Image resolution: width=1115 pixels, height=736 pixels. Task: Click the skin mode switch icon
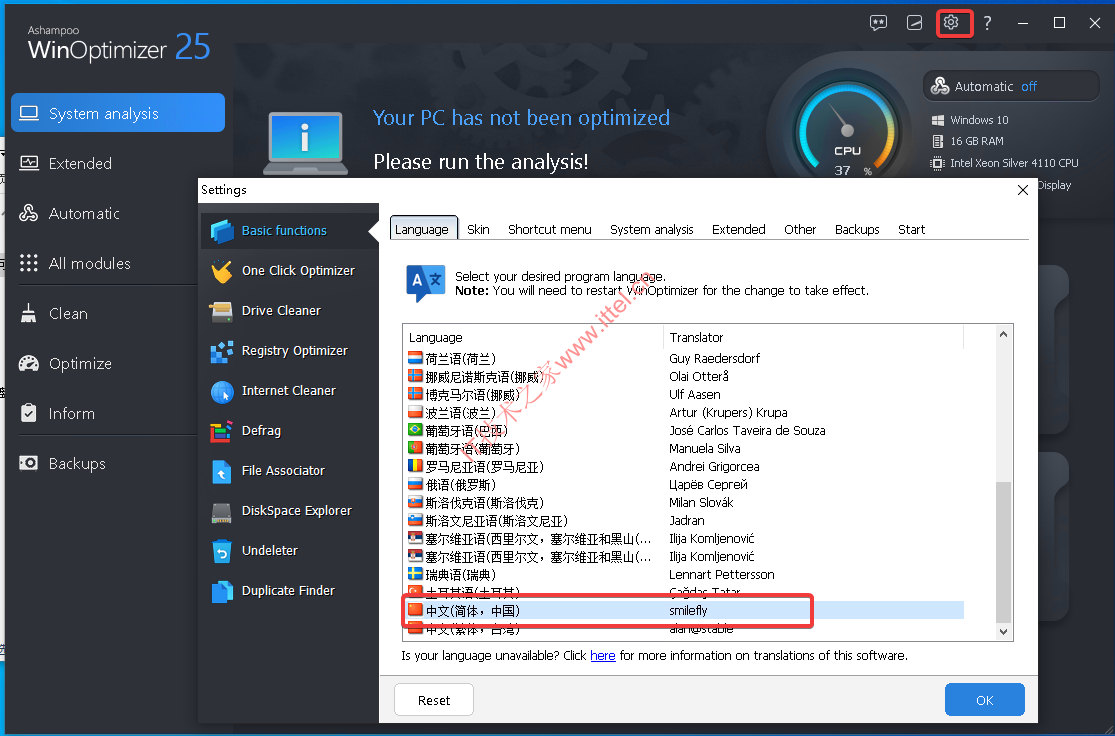914,23
